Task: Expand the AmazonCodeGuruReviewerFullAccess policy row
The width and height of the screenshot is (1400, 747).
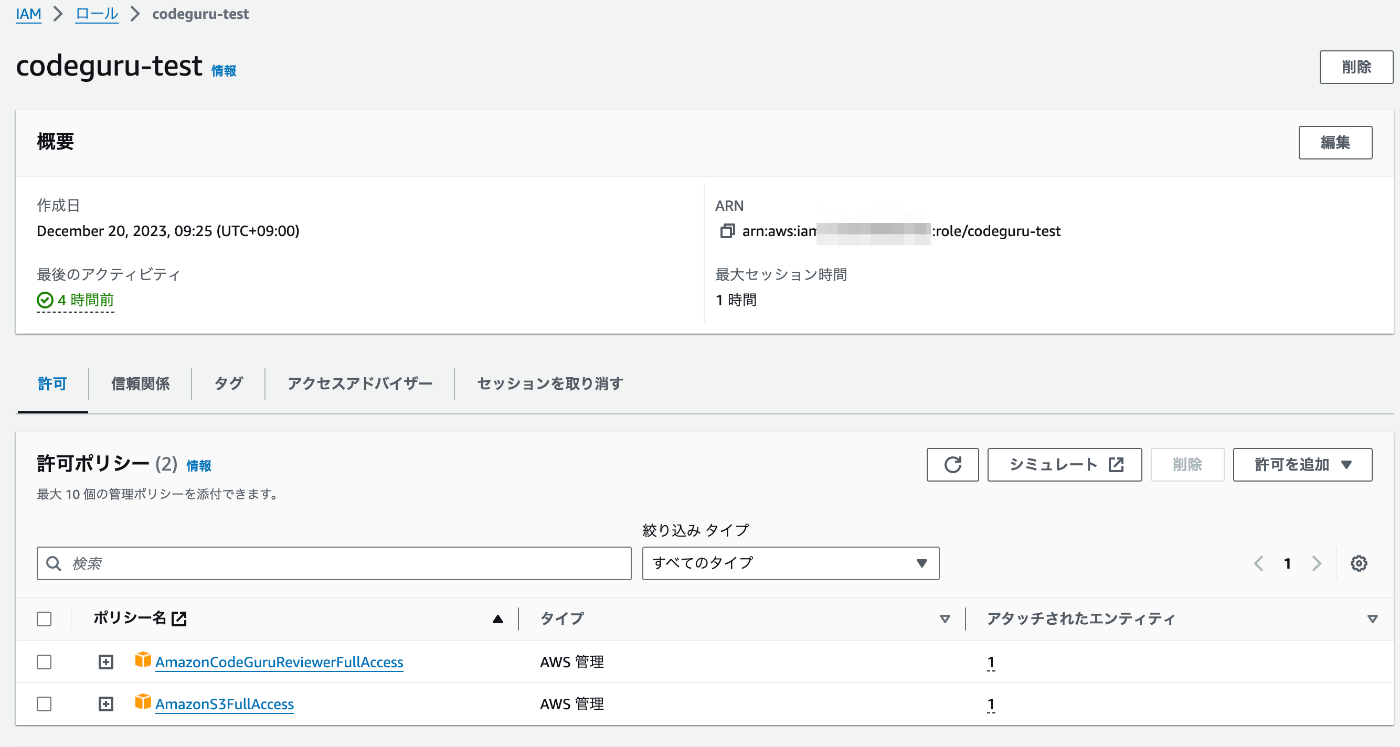Action: pos(106,662)
